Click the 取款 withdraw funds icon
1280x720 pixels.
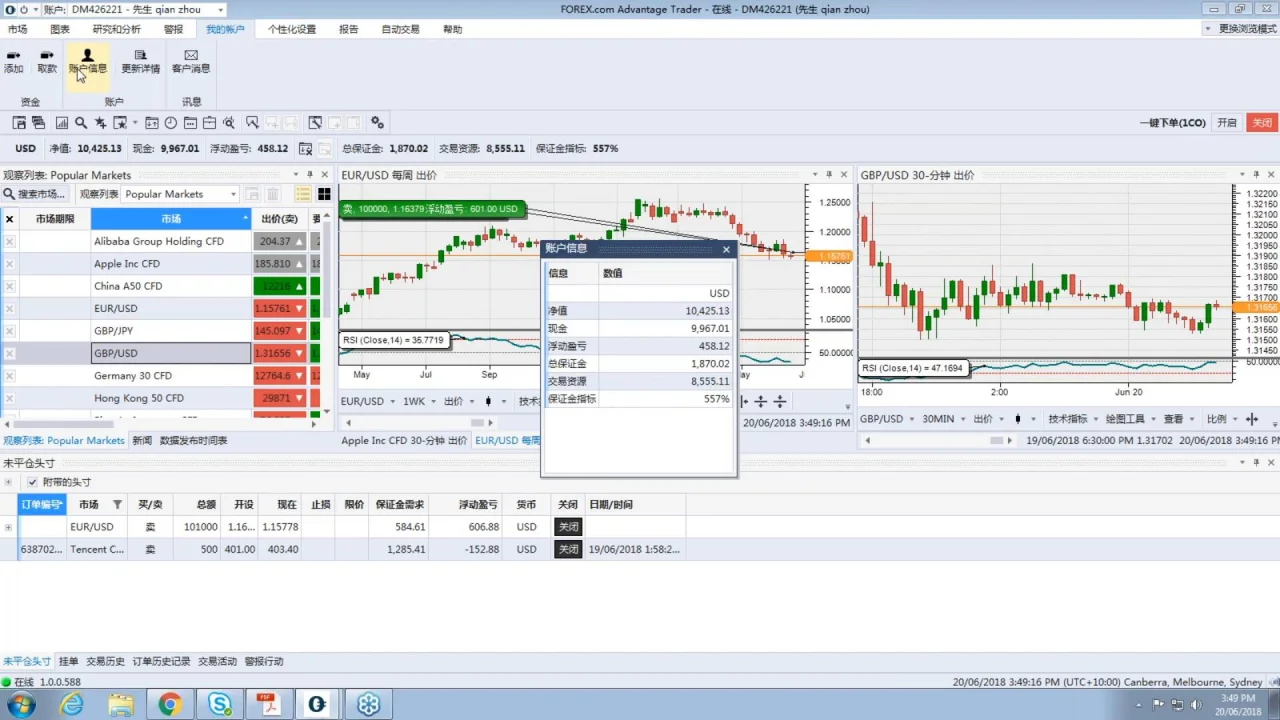pos(47,62)
